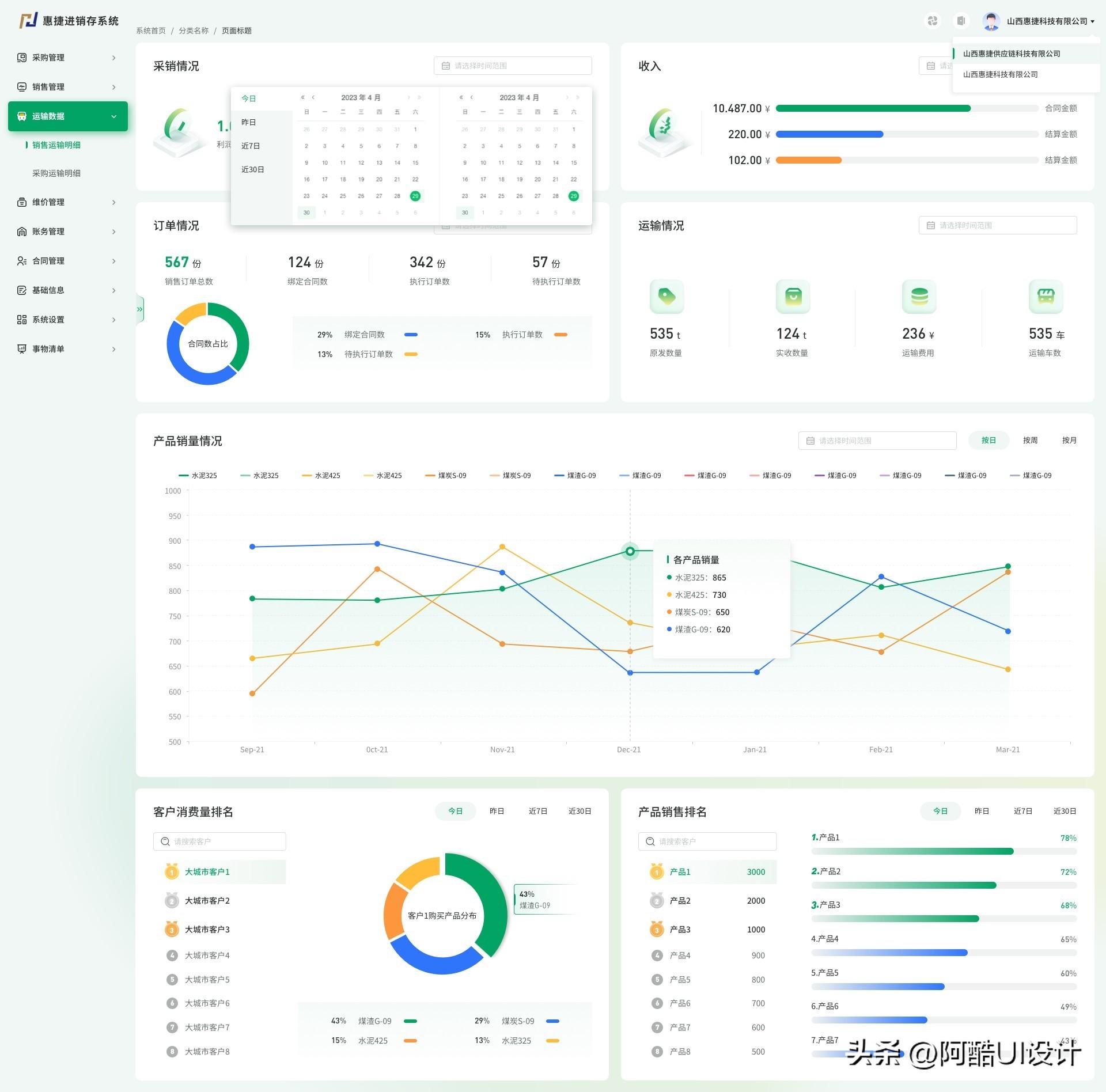This screenshot has width=1106, height=1092.
Task: Expand the 系统设置 menu chevron
Action: [x=113, y=320]
